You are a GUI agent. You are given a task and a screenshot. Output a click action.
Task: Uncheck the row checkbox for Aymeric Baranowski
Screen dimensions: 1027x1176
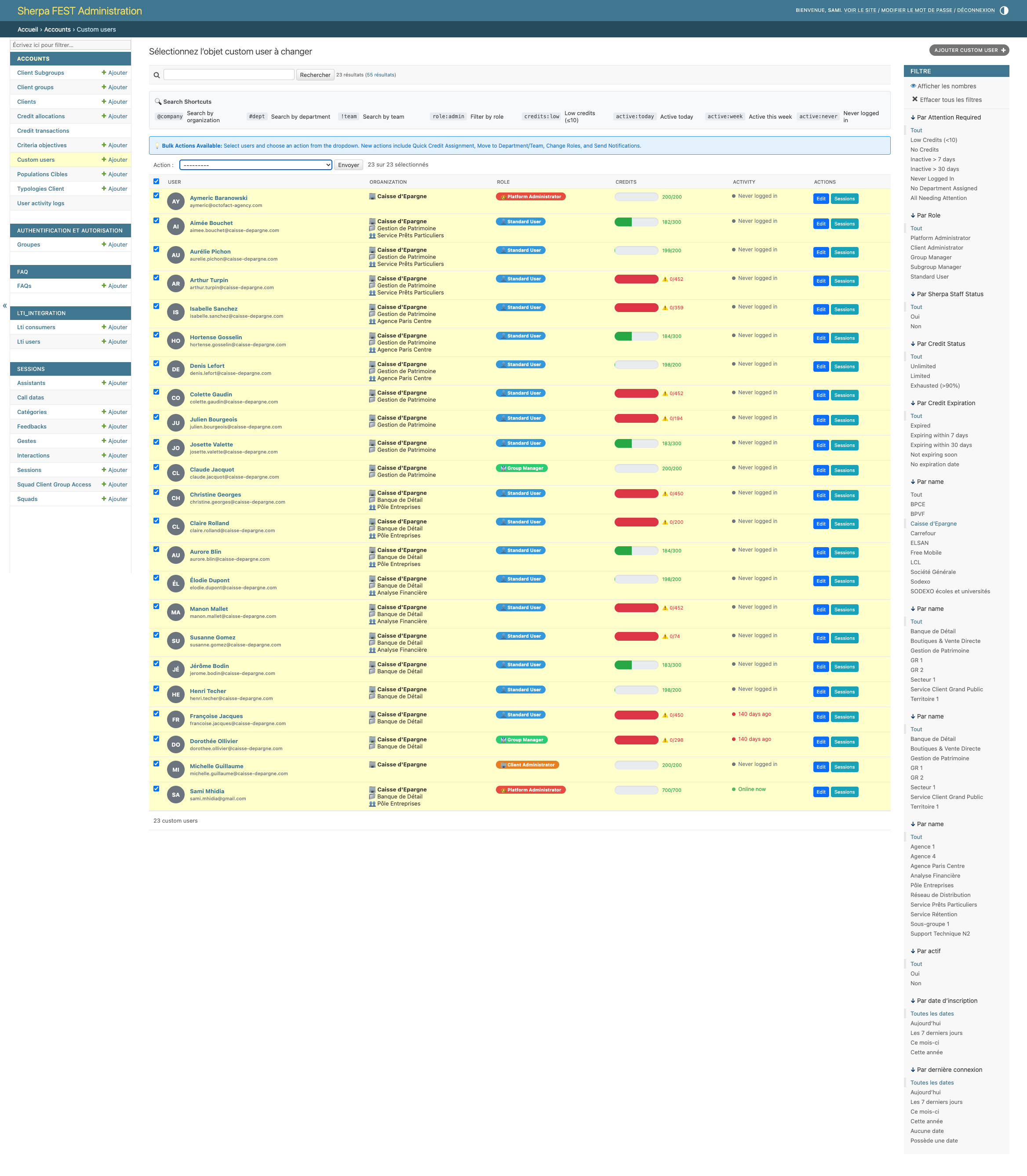tap(157, 194)
